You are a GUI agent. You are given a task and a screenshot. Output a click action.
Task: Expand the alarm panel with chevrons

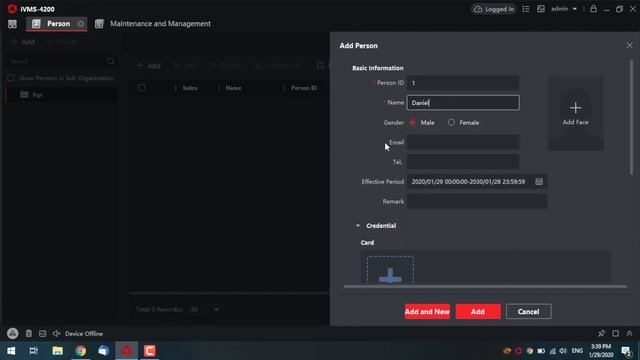pyautogui.click(x=629, y=333)
